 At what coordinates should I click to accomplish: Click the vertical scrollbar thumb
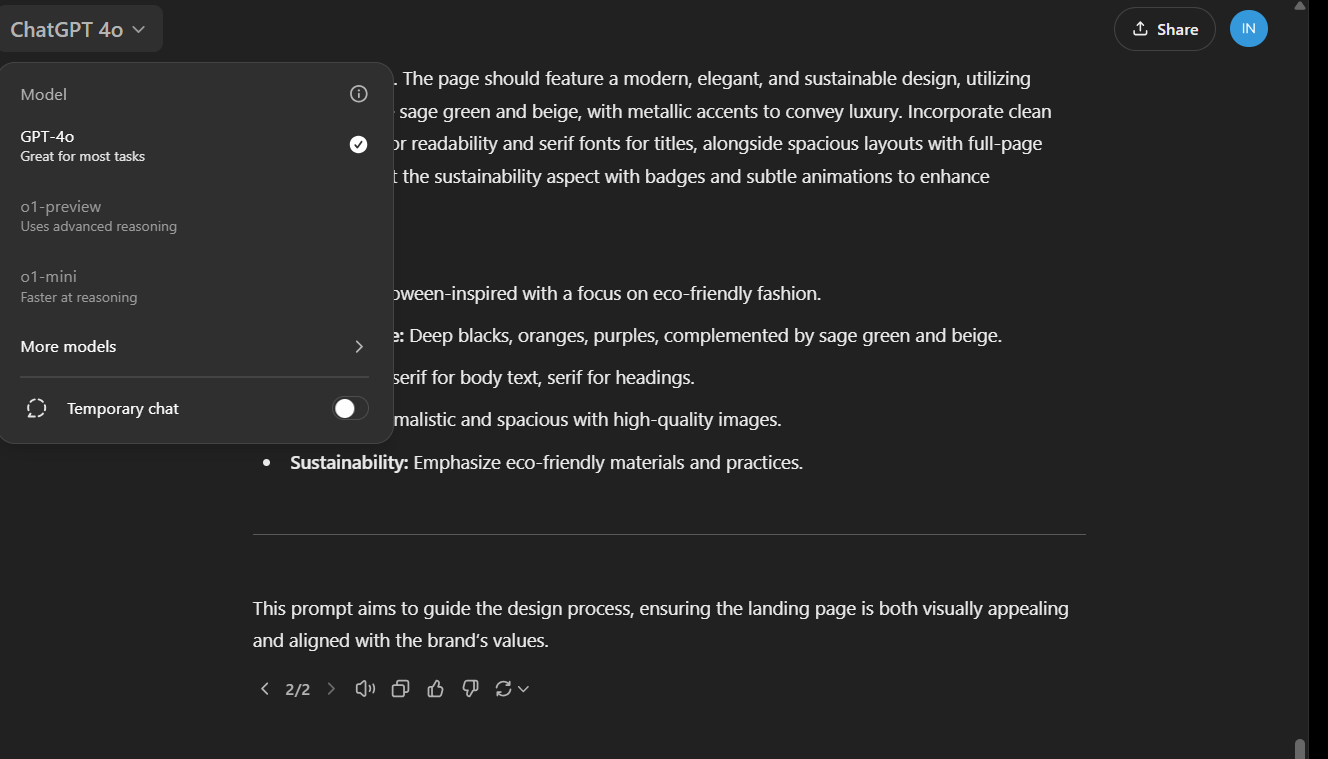[1300, 748]
